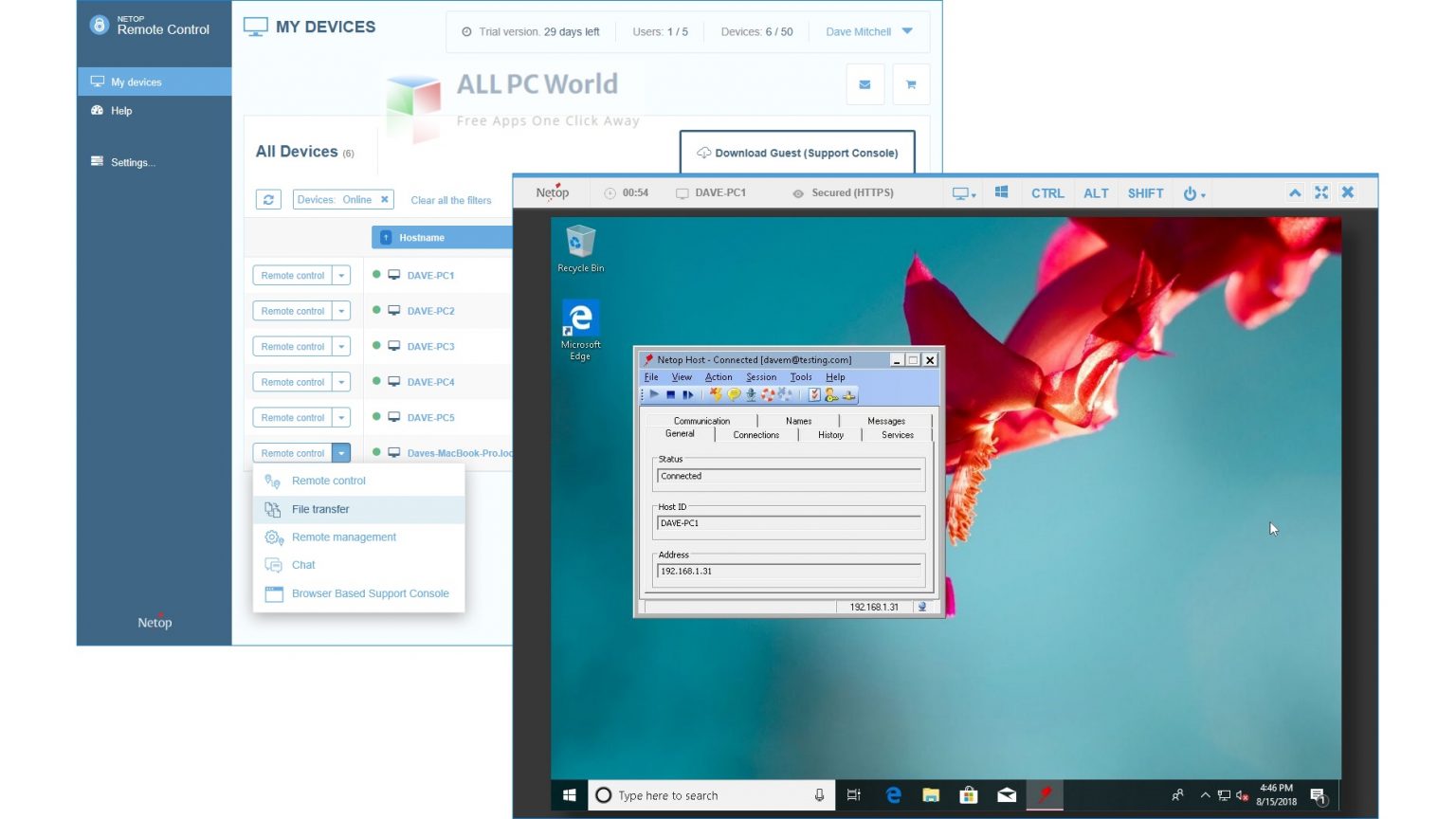Open dropdown arrow next to DAVE-PC3 Remote control
Screen dimensions: 1456x819
click(341, 347)
